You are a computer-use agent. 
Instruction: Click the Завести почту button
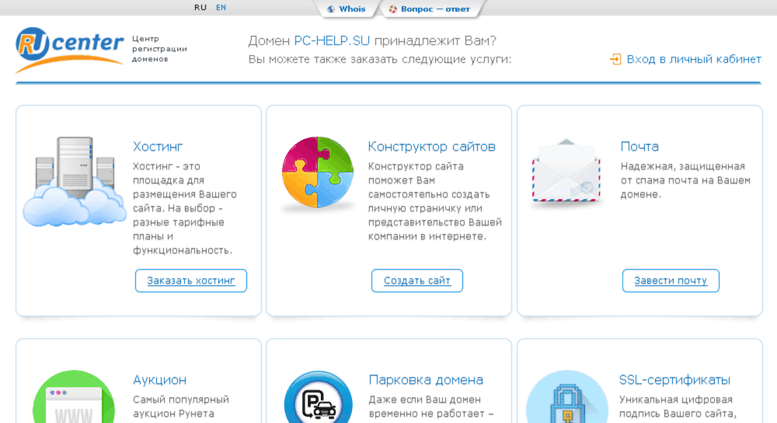(x=670, y=281)
